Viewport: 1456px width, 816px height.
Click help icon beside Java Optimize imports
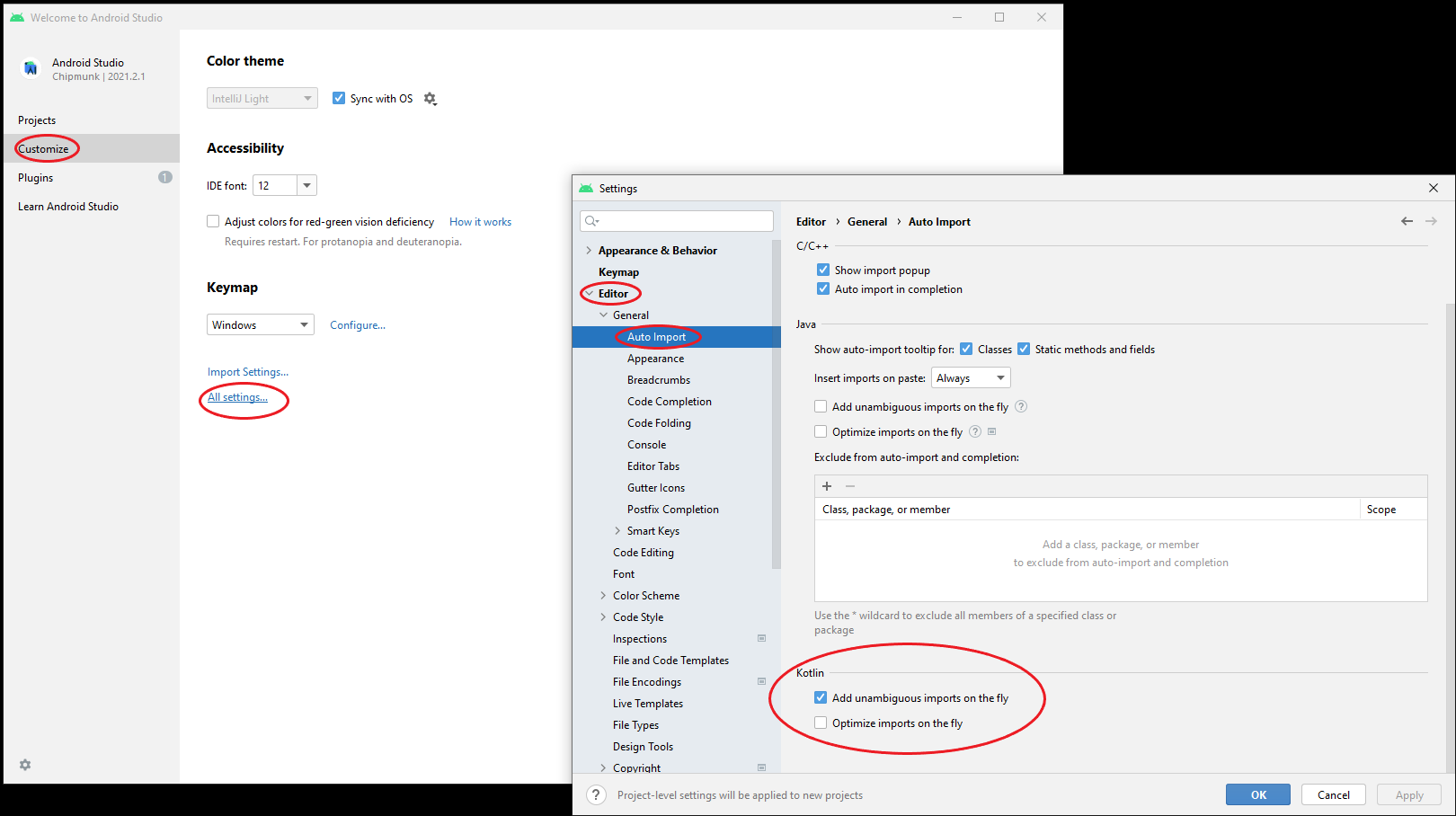pos(975,432)
